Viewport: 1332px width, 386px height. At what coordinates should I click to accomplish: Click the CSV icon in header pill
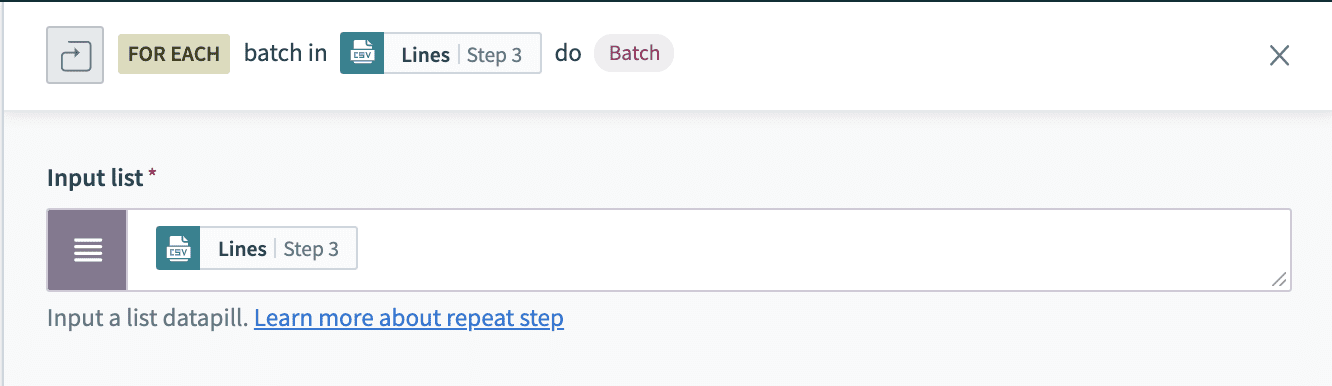362,54
